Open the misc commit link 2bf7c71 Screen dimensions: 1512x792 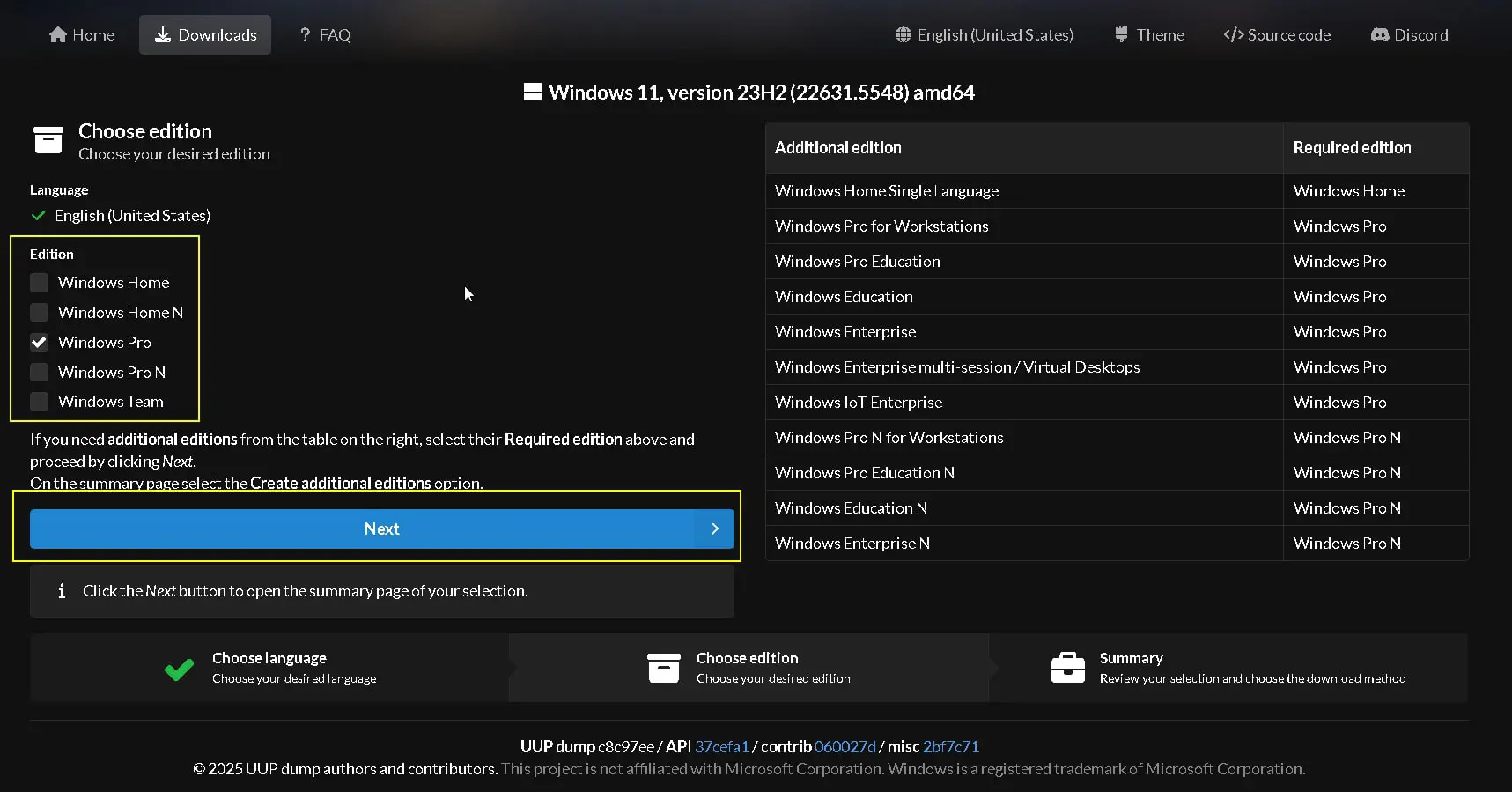coord(951,746)
